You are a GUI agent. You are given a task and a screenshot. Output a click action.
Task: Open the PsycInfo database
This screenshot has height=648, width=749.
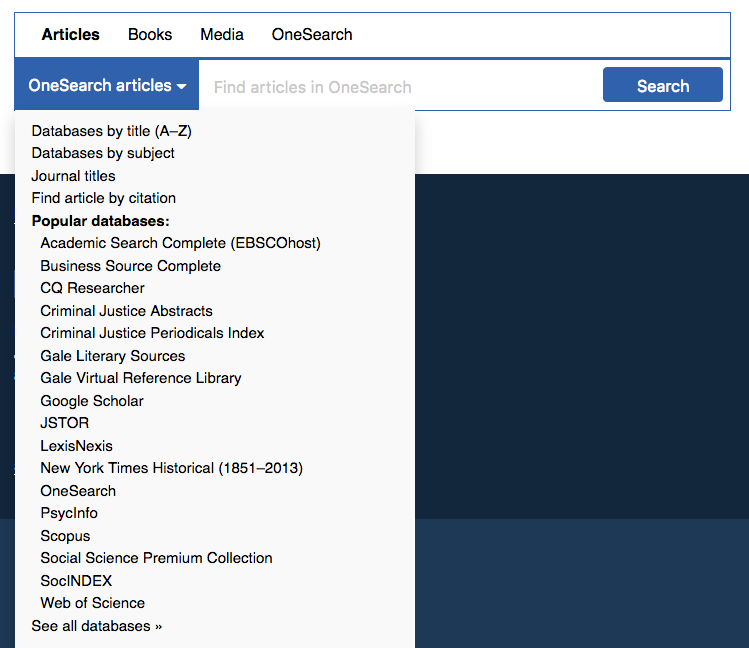(69, 513)
